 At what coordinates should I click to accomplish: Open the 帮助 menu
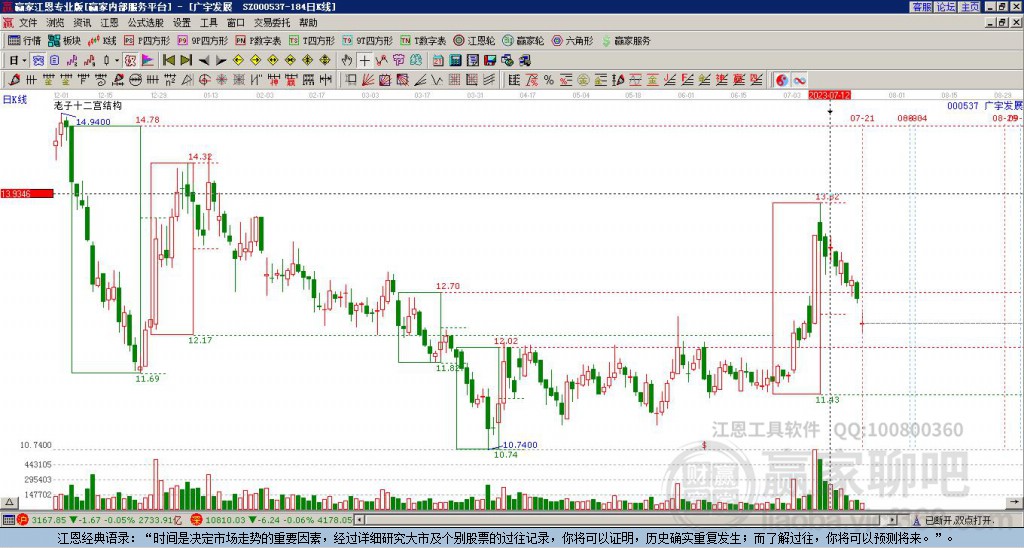[308, 23]
